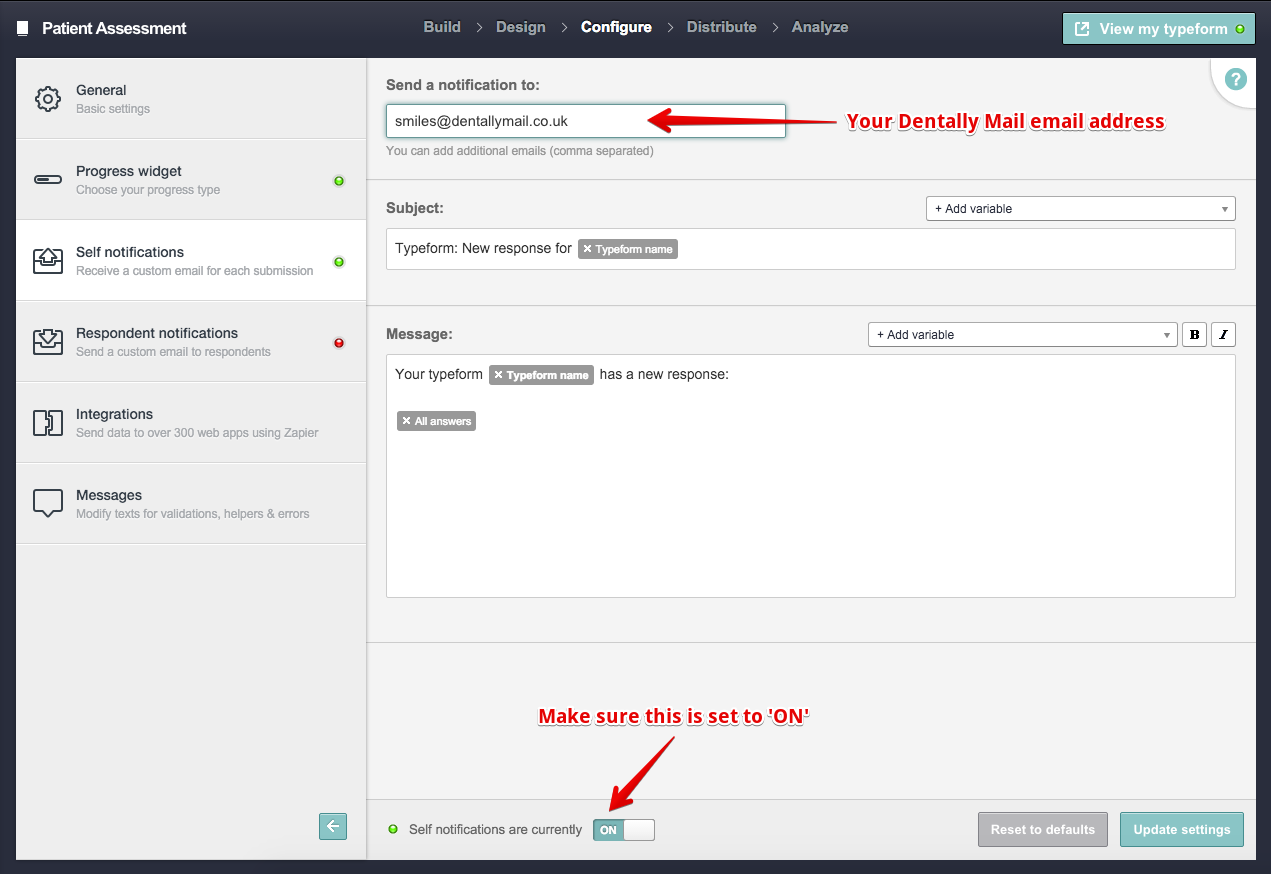
Task: Switch to the Distribute step
Action: point(721,27)
